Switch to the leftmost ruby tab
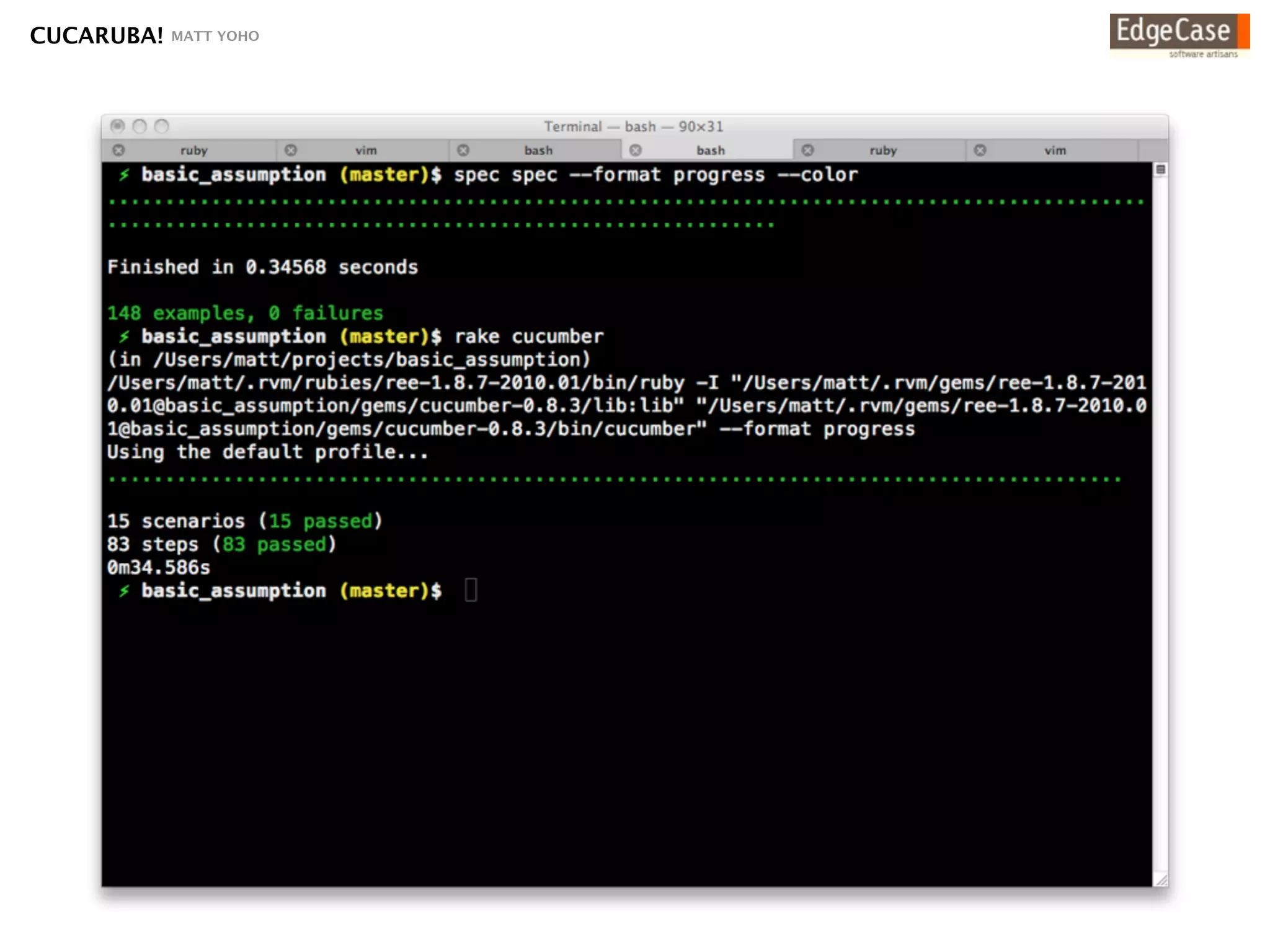Screen dimensions: 1270x952 (x=194, y=151)
